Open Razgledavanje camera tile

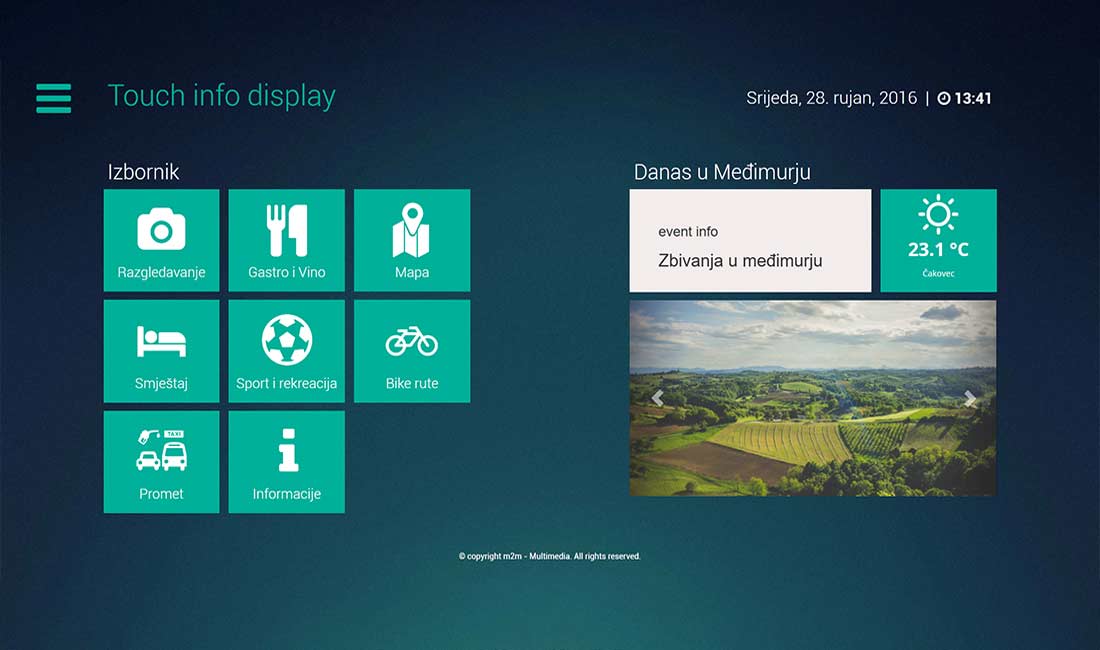click(x=161, y=241)
